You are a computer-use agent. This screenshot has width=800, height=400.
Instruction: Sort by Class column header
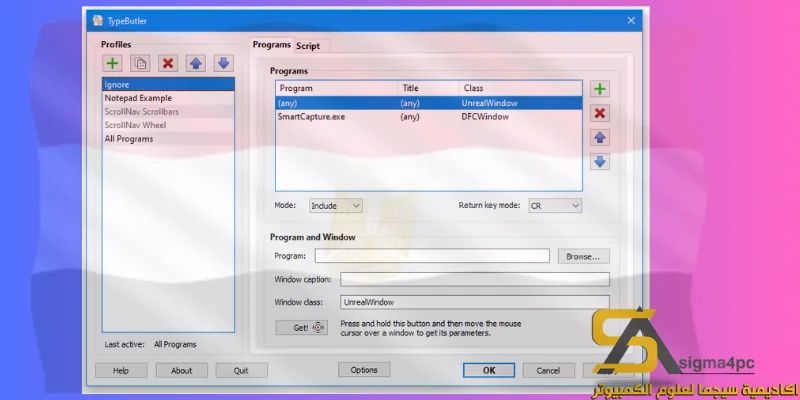coord(520,88)
